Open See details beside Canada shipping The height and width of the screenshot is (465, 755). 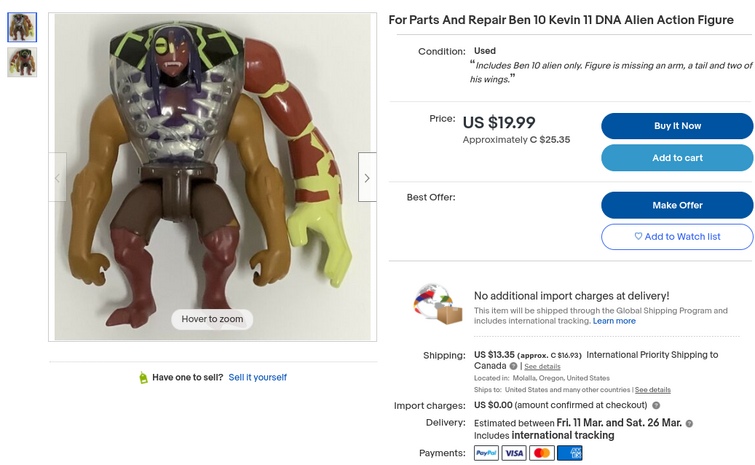[x=542, y=367]
